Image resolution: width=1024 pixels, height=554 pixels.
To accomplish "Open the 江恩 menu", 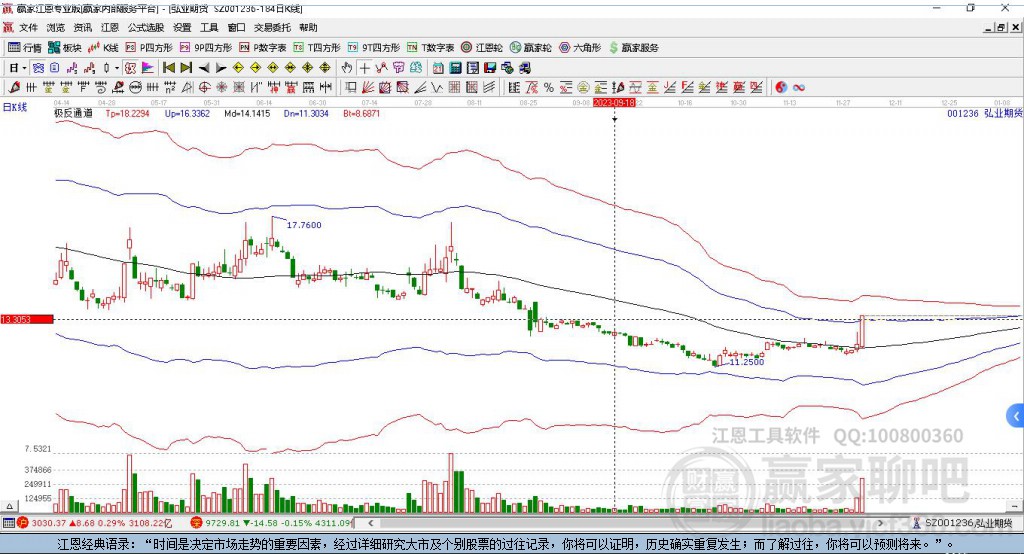I will (110, 27).
